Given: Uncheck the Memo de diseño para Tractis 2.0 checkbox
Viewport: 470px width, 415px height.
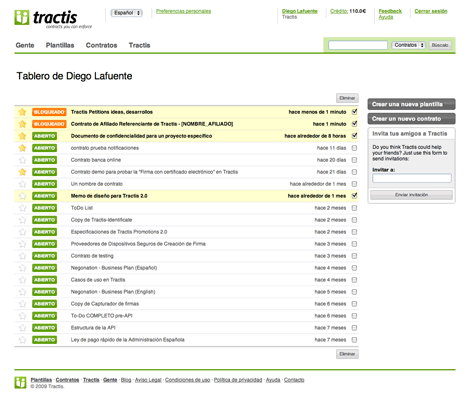Looking at the screenshot, I should coord(354,196).
